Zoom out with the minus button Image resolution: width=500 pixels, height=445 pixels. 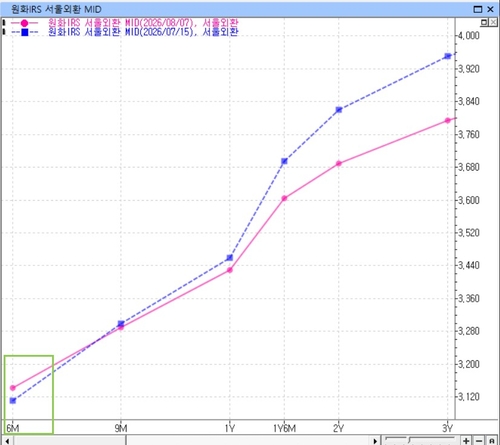[479, 441]
